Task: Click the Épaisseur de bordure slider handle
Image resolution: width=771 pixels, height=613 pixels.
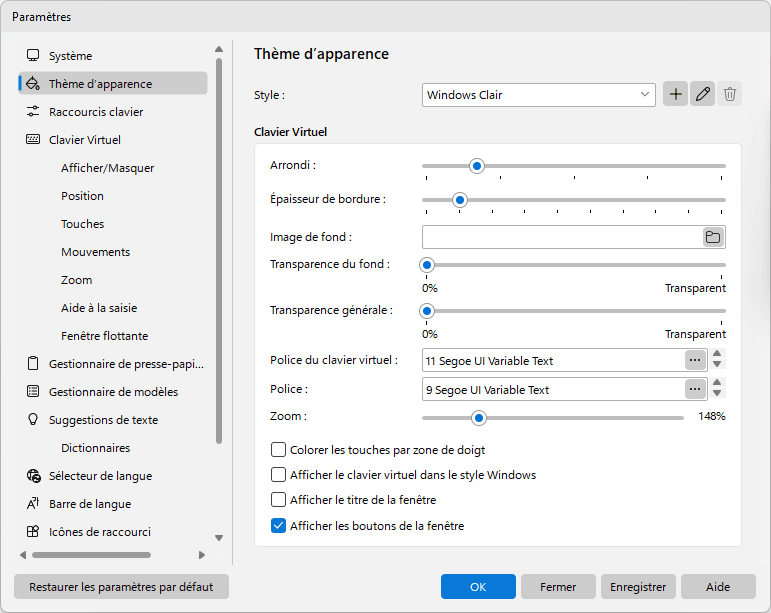Action: click(x=460, y=200)
